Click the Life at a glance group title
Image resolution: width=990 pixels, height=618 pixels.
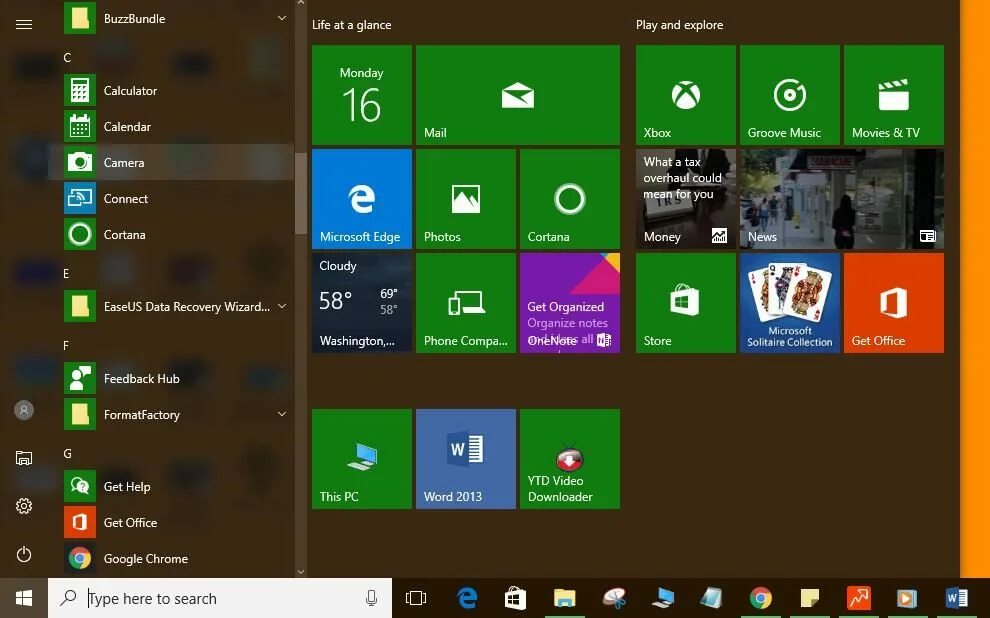click(x=352, y=25)
